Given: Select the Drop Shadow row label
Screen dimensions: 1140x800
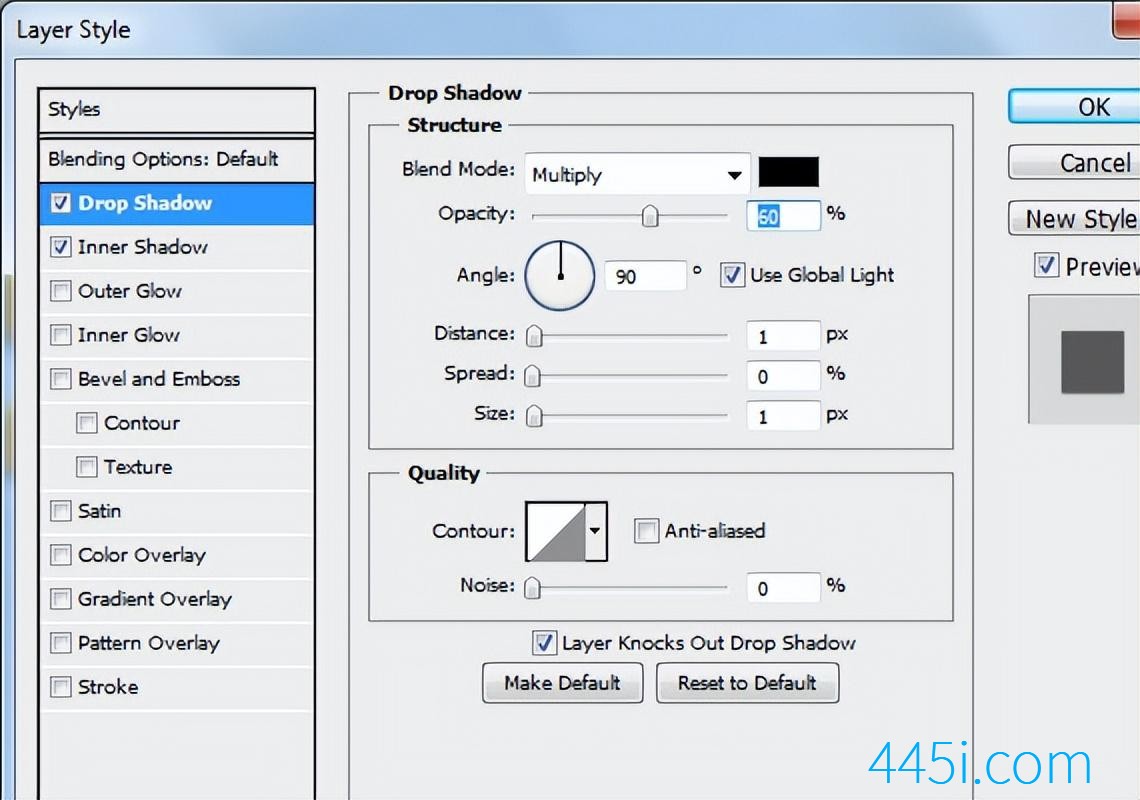Looking at the screenshot, I should (x=145, y=203).
